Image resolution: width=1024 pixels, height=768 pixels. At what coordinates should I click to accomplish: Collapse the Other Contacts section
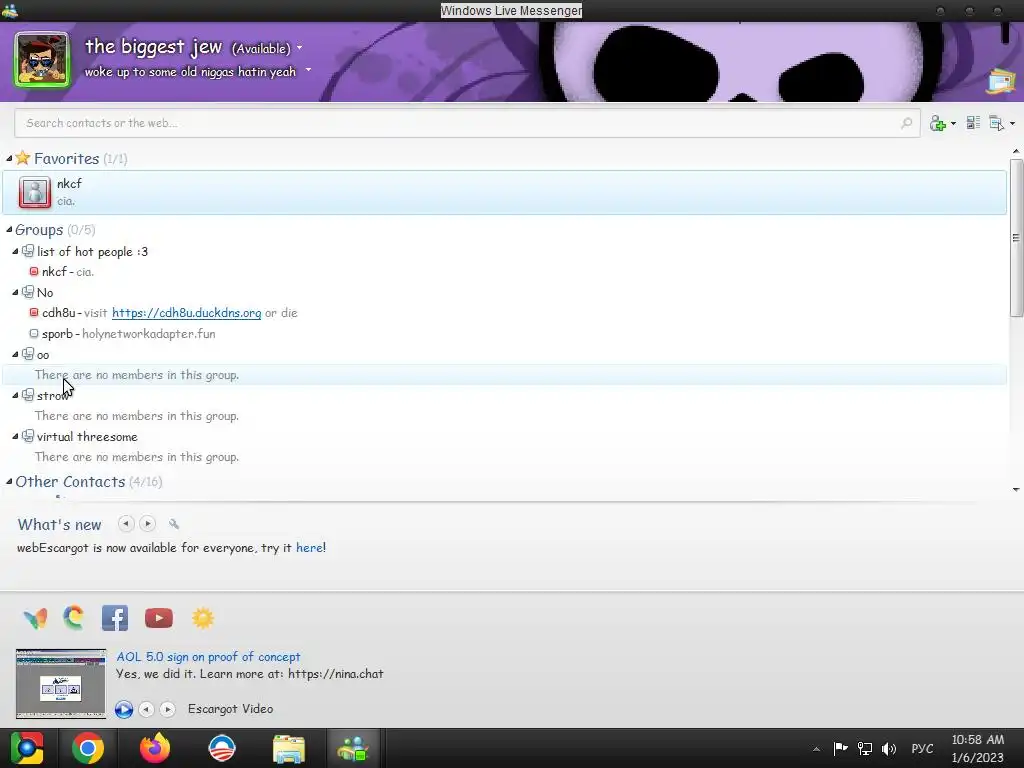coord(9,482)
